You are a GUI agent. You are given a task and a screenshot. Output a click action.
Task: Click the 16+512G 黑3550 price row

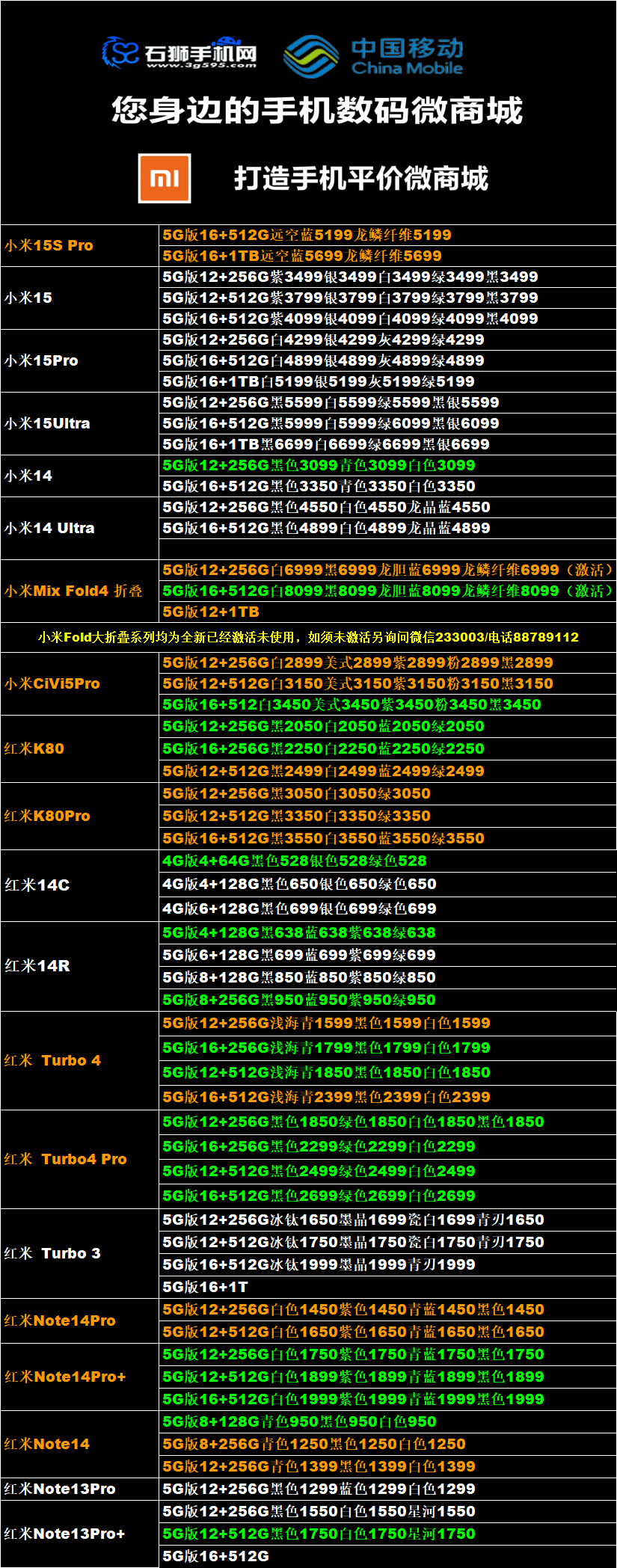(388, 838)
